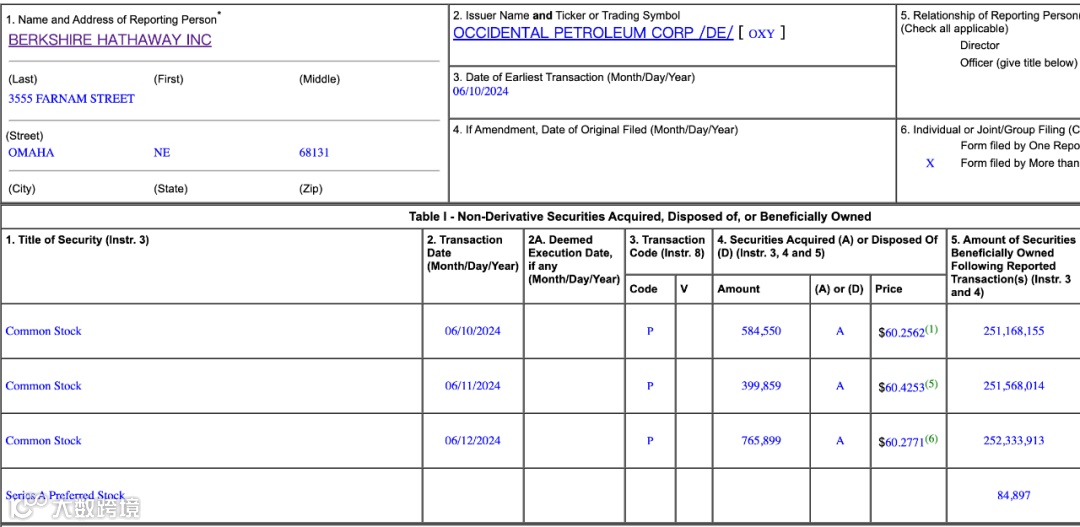This screenshot has width=1080, height=527.
Task: Click the Officer (give title below) option label
Action: click(1018, 63)
